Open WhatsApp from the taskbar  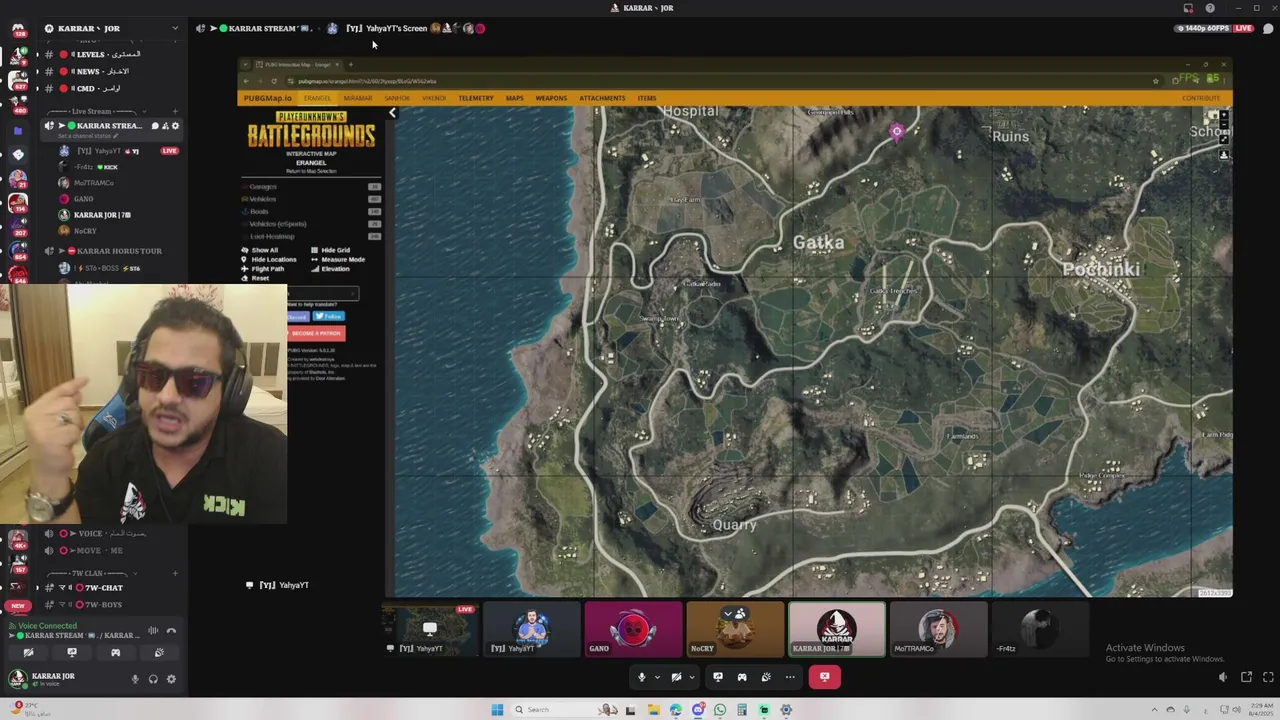[x=719, y=710]
